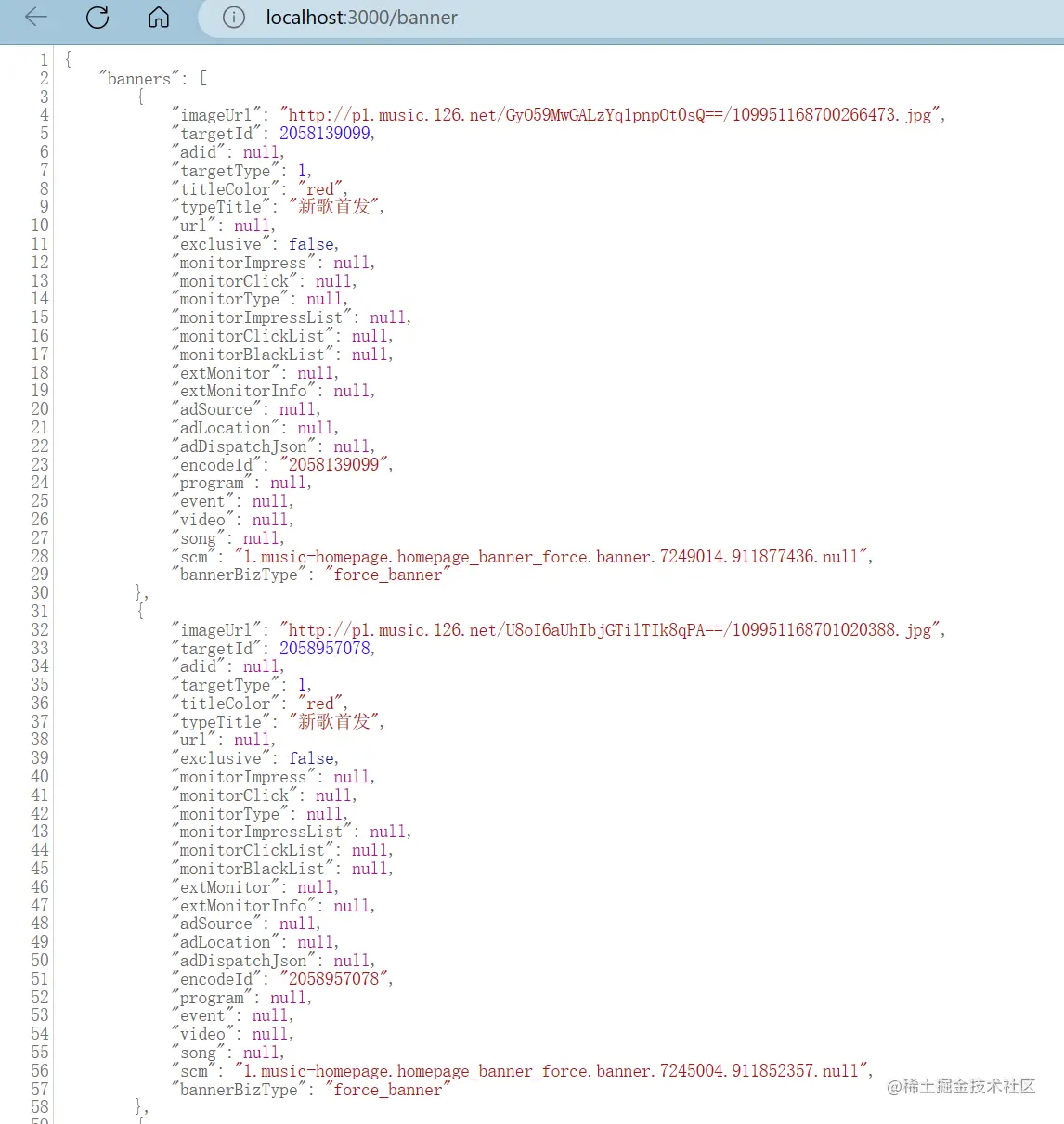
Task: Select the "banners" key on line 2
Action: point(139,79)
